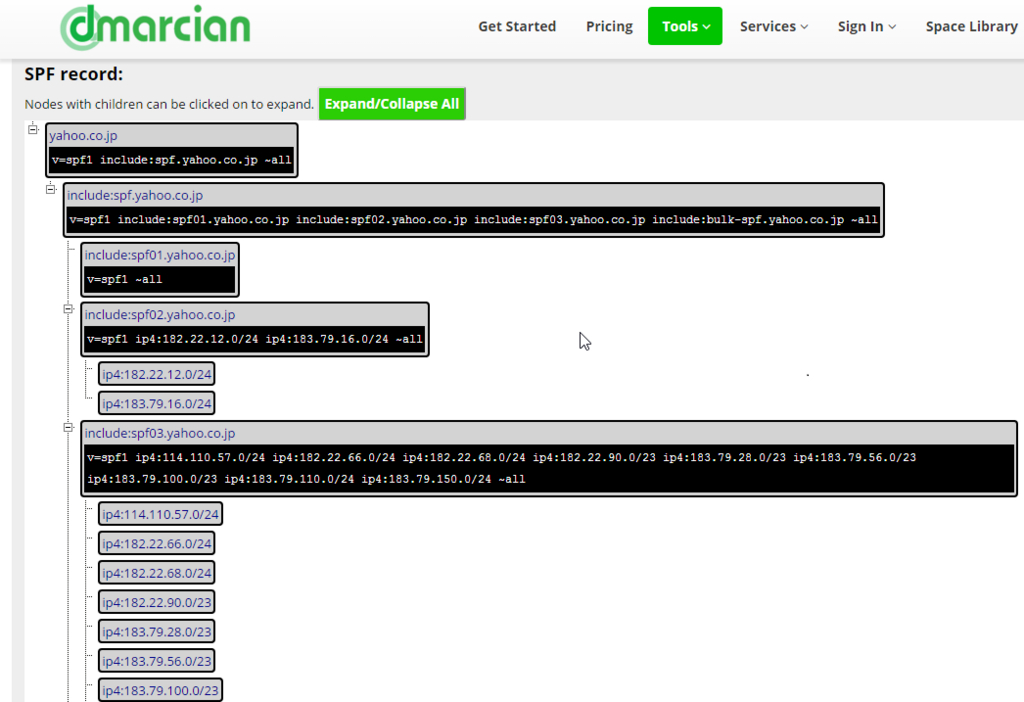The image size is (1024, 702).
Task: Collapse the include:spf03.yahoo.co.jp node
Action: tap(68, 427)
